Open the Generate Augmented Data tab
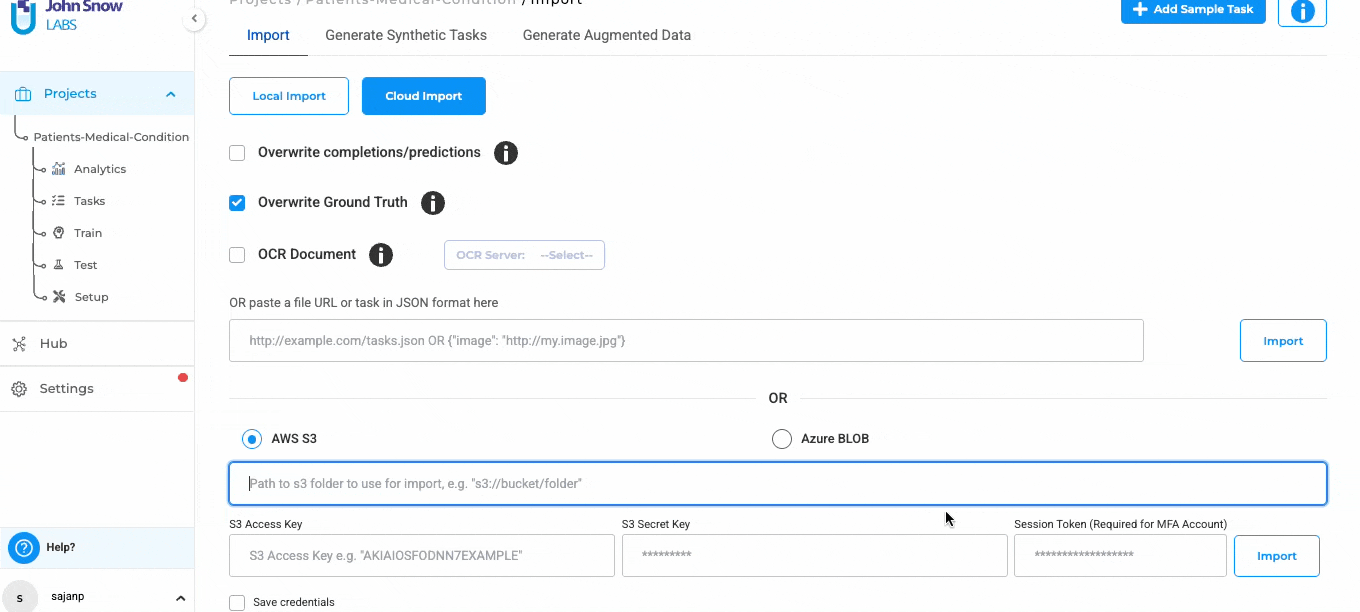 coord(606,35)
